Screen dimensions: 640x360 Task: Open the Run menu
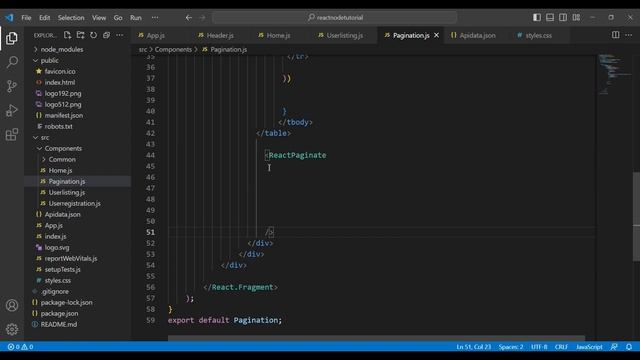click(136, 18)
